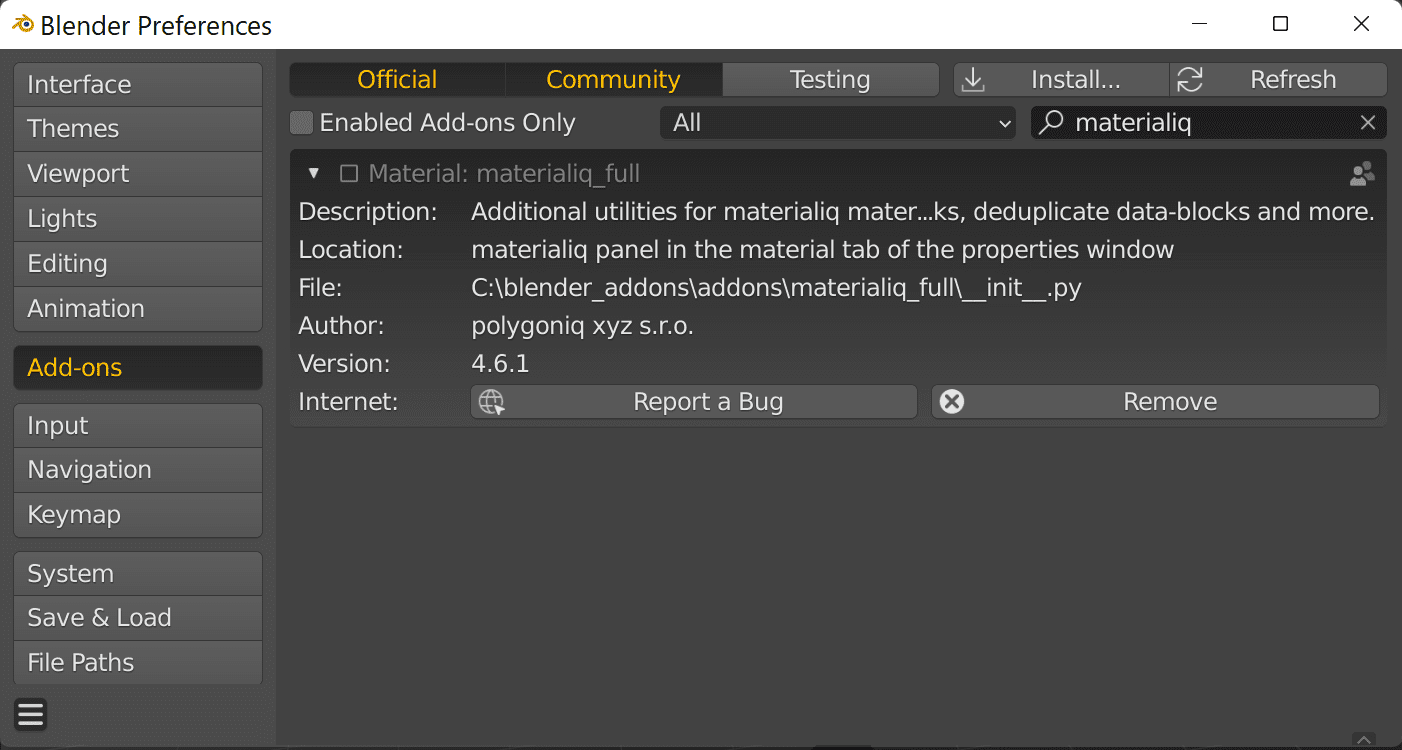Maximize the Blender Preferences window
Viewport: 1402px width, 750px height.
tap(1280, 24)
